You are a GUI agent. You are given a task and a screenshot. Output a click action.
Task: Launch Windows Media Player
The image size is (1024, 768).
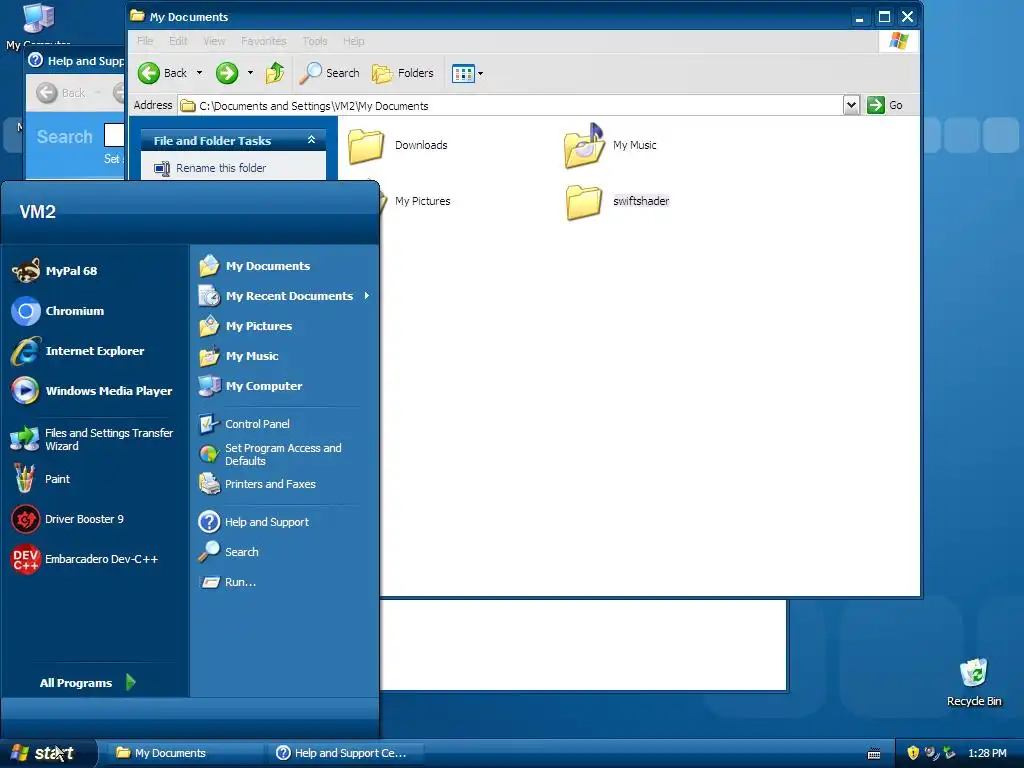[x=94, y=391]
